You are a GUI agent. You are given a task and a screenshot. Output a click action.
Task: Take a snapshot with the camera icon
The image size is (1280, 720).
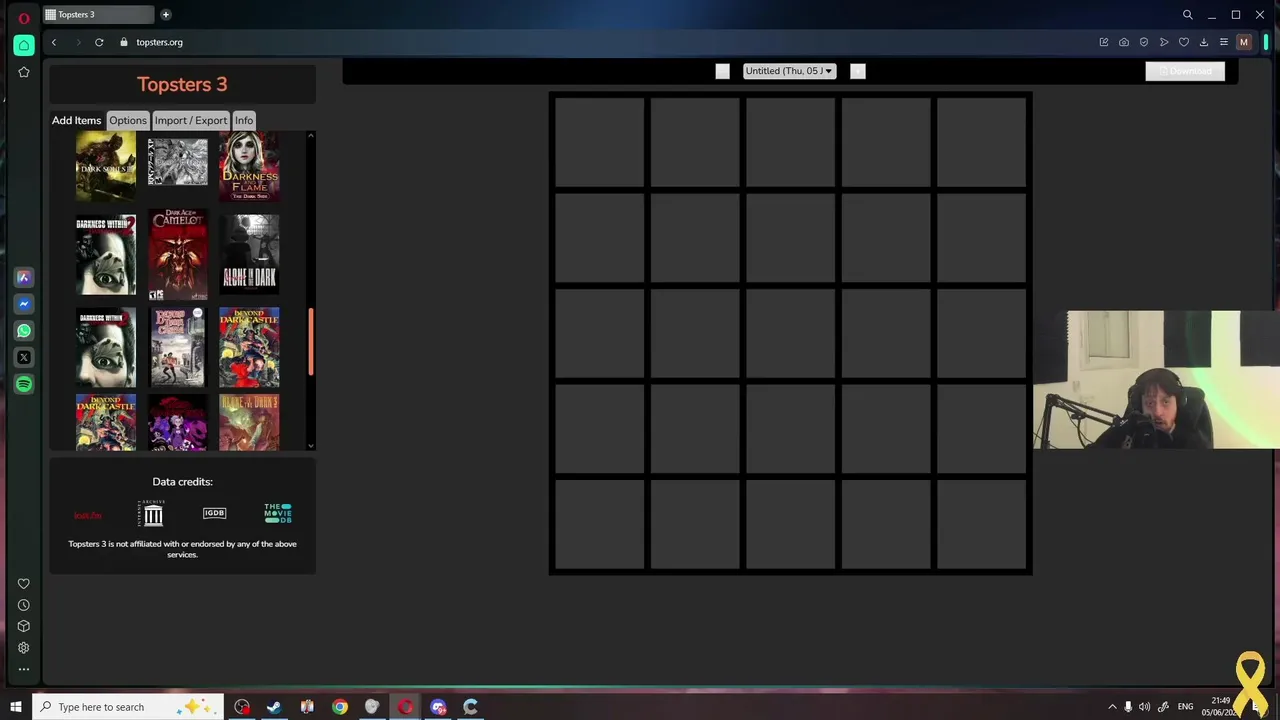pyautogui.click(x=1124, y=42)
